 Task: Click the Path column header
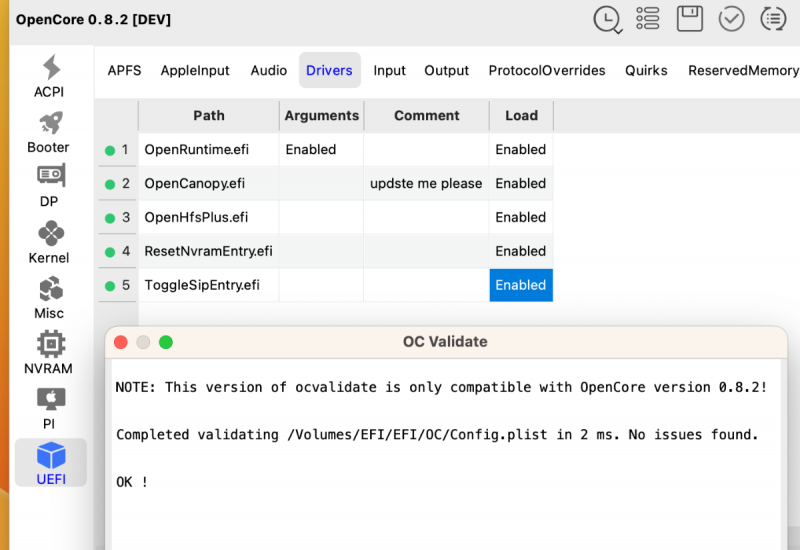tap(208, 116)
